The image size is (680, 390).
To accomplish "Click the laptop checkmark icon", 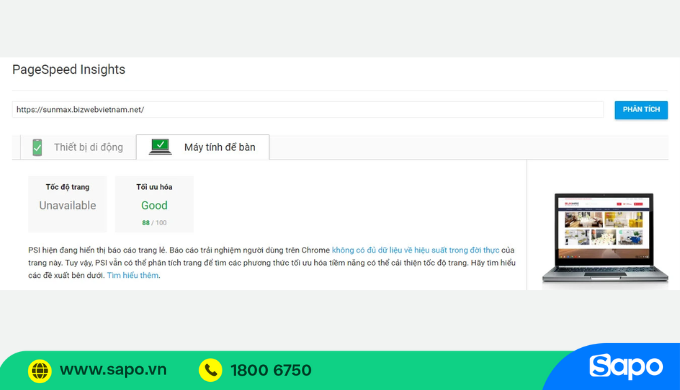I will (x=160, y=147).
